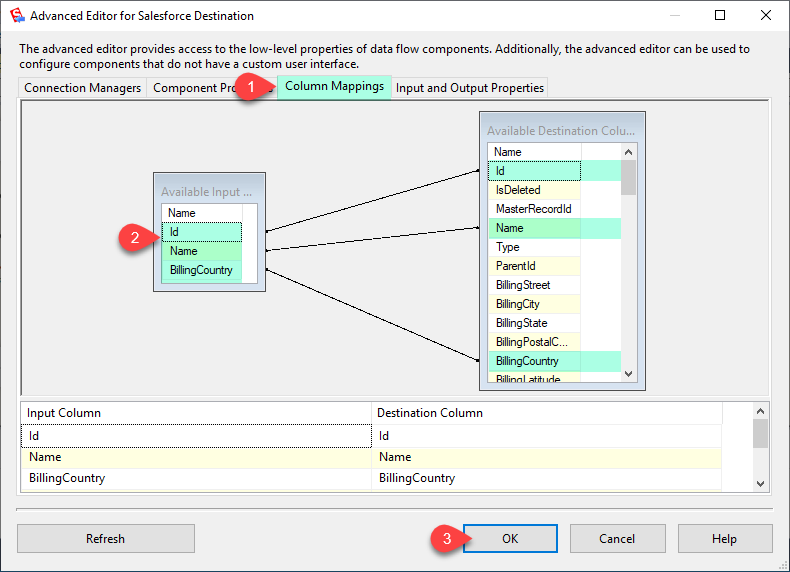This screenshot has height=572, width=790.
Task: Select Name row in Available Destination Columns
Action: (x=534, y=228)
